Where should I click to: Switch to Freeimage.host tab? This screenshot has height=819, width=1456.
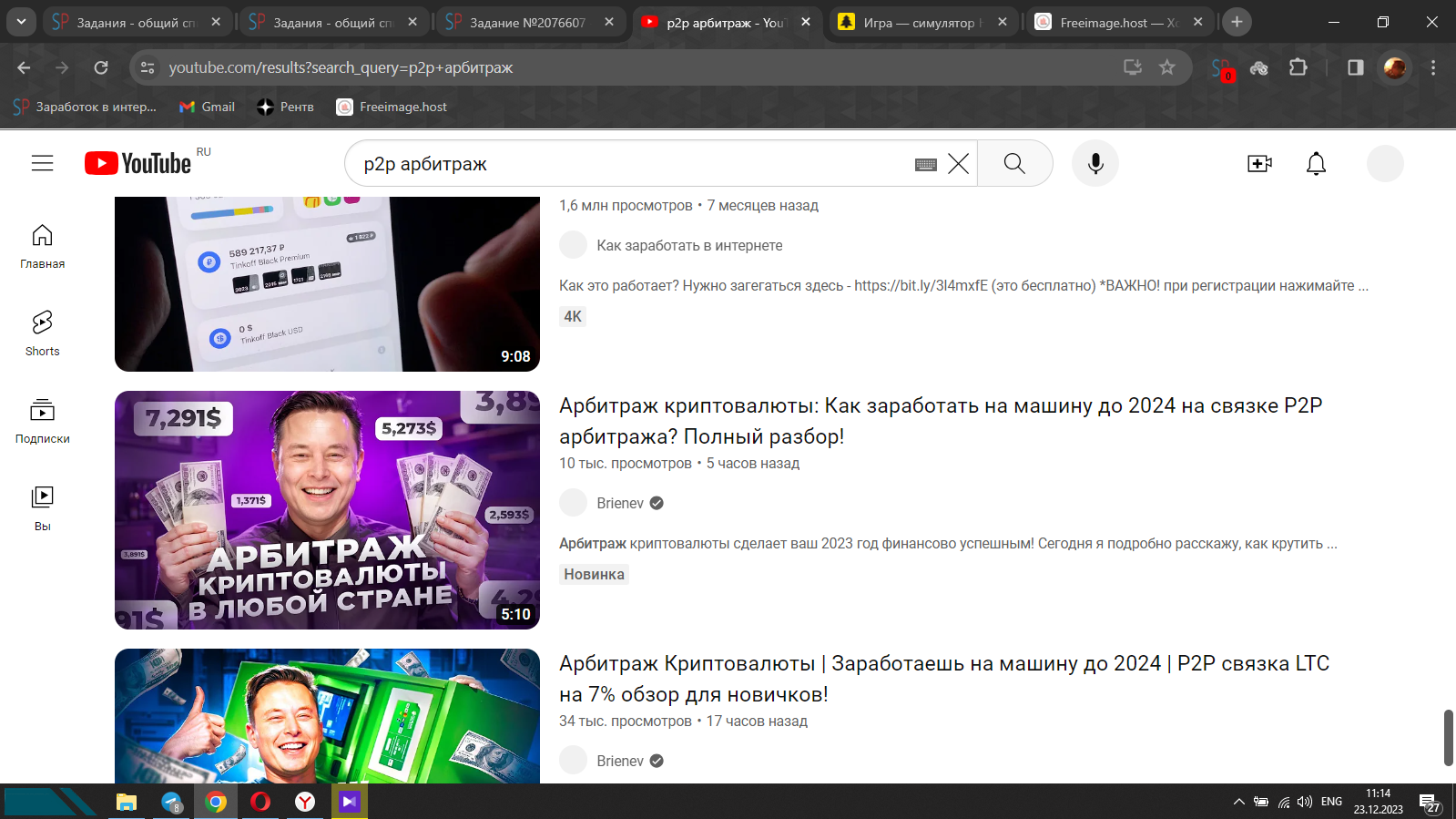(1118, 22)
